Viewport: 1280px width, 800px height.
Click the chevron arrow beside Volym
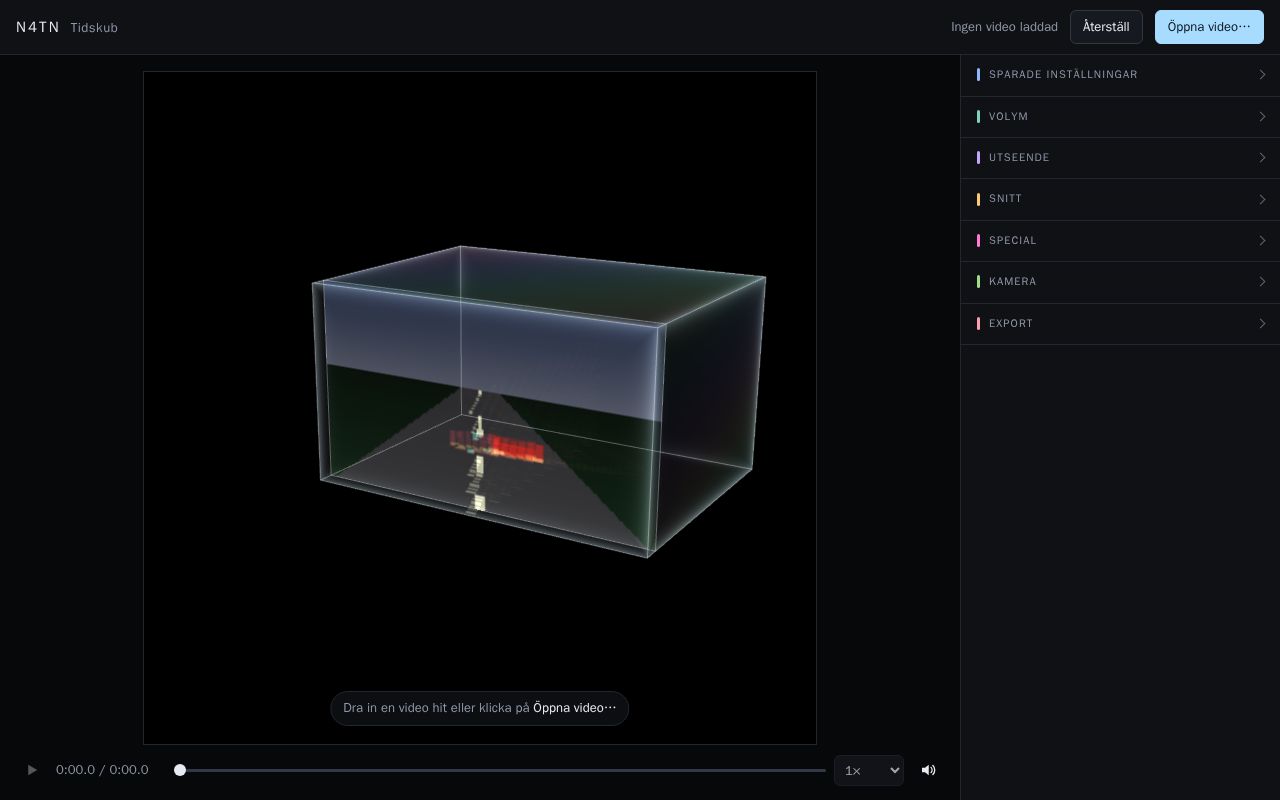(1262, 117)
